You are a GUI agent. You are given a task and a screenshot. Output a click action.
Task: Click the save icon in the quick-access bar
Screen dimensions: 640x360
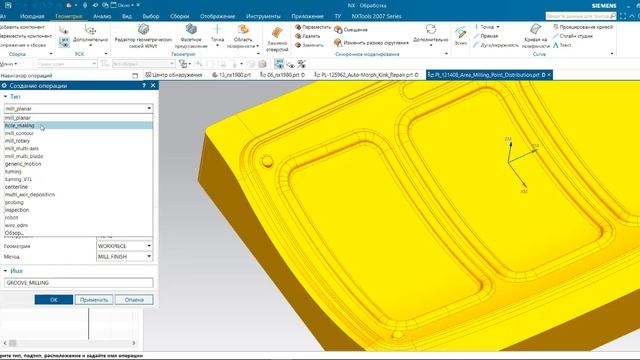(x=8, y=5)
